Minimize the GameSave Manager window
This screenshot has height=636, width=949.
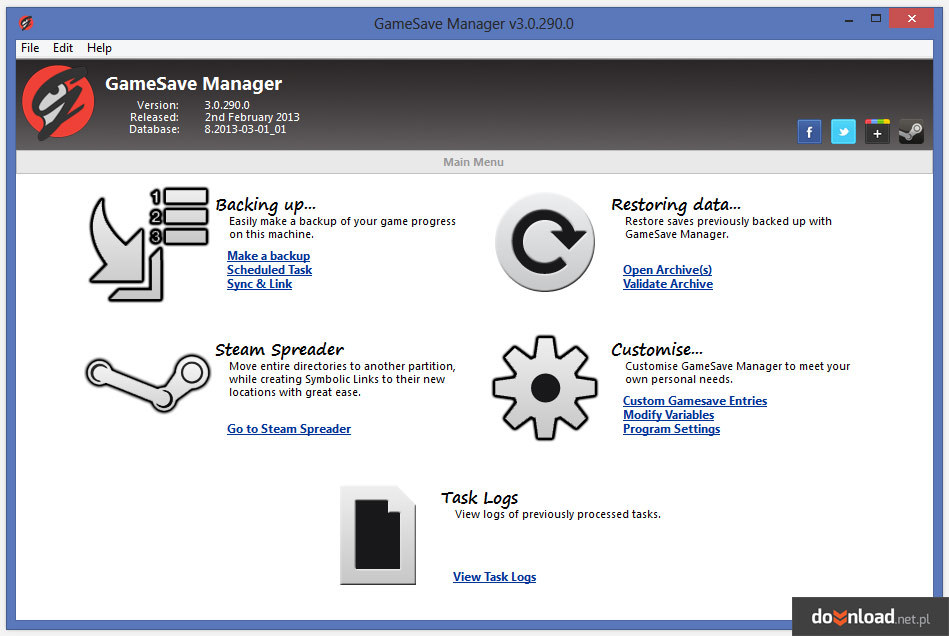849,19
